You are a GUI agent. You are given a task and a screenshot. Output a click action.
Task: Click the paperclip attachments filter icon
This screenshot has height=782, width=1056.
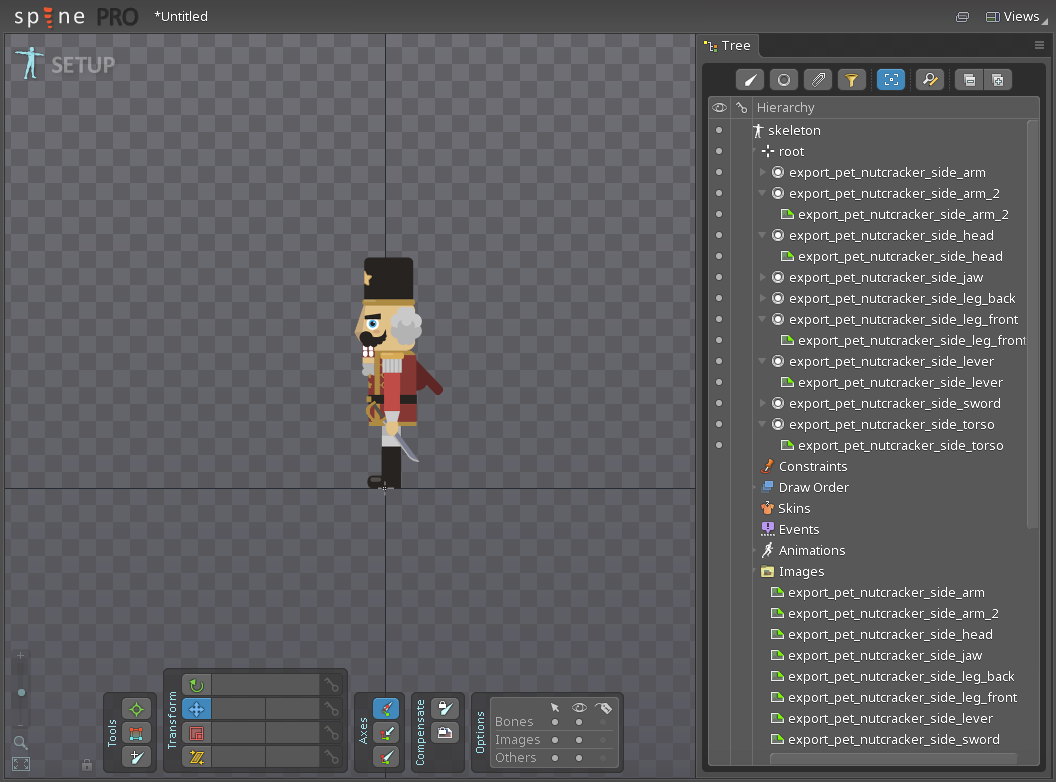pyautogui.click(x=818, y=80)
